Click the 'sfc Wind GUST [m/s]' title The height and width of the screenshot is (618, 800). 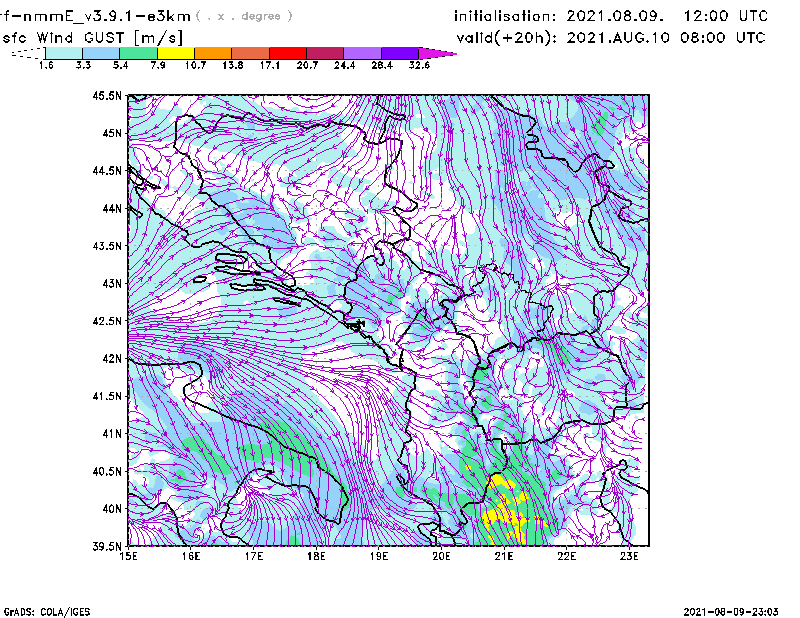click(x=92, y=38)
